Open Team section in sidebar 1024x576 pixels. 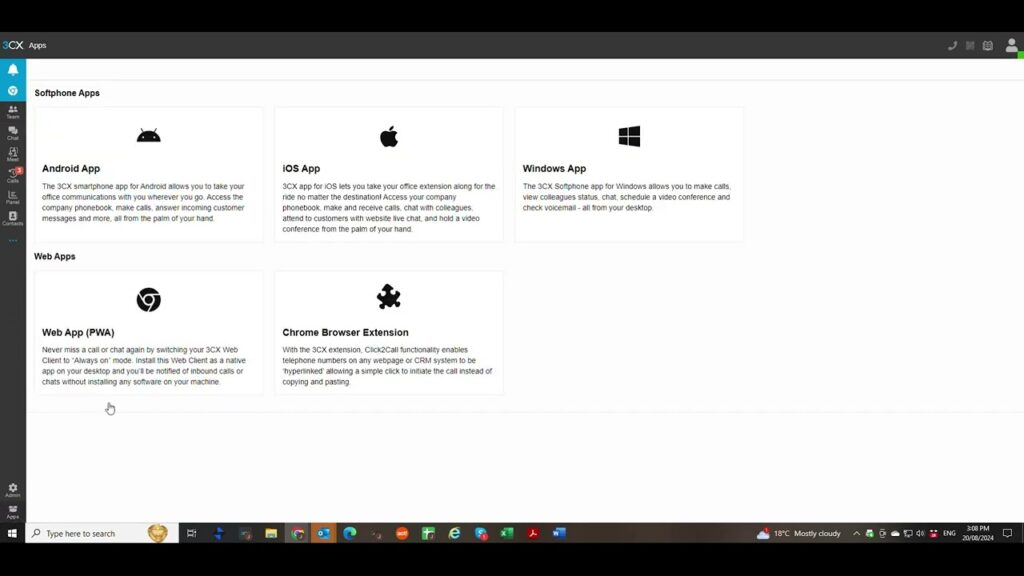[x=13, y=112]
